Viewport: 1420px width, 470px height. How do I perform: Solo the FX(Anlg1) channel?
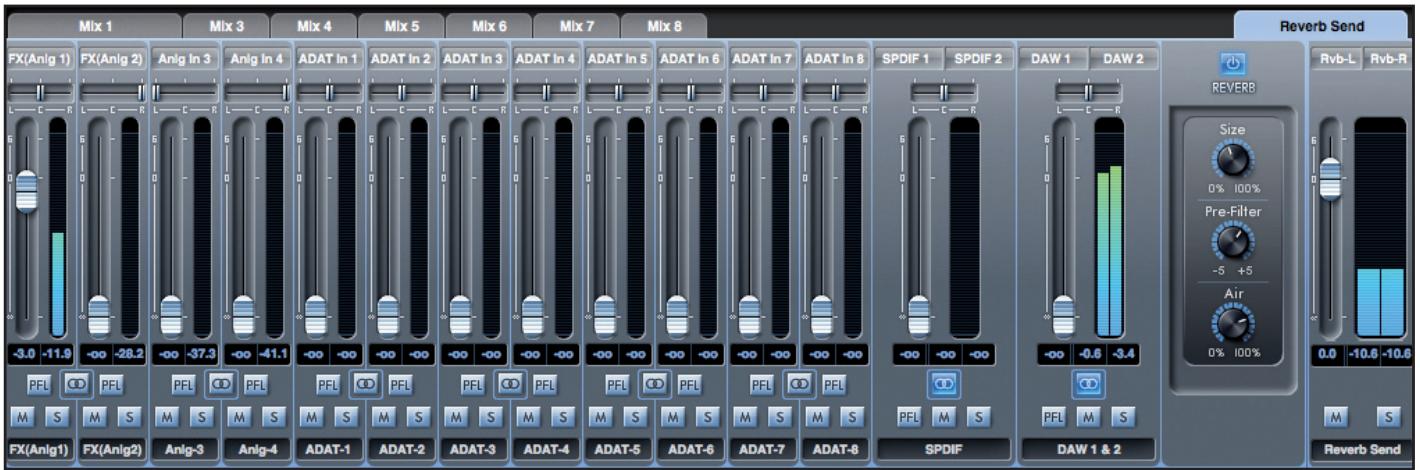point(56,415)
